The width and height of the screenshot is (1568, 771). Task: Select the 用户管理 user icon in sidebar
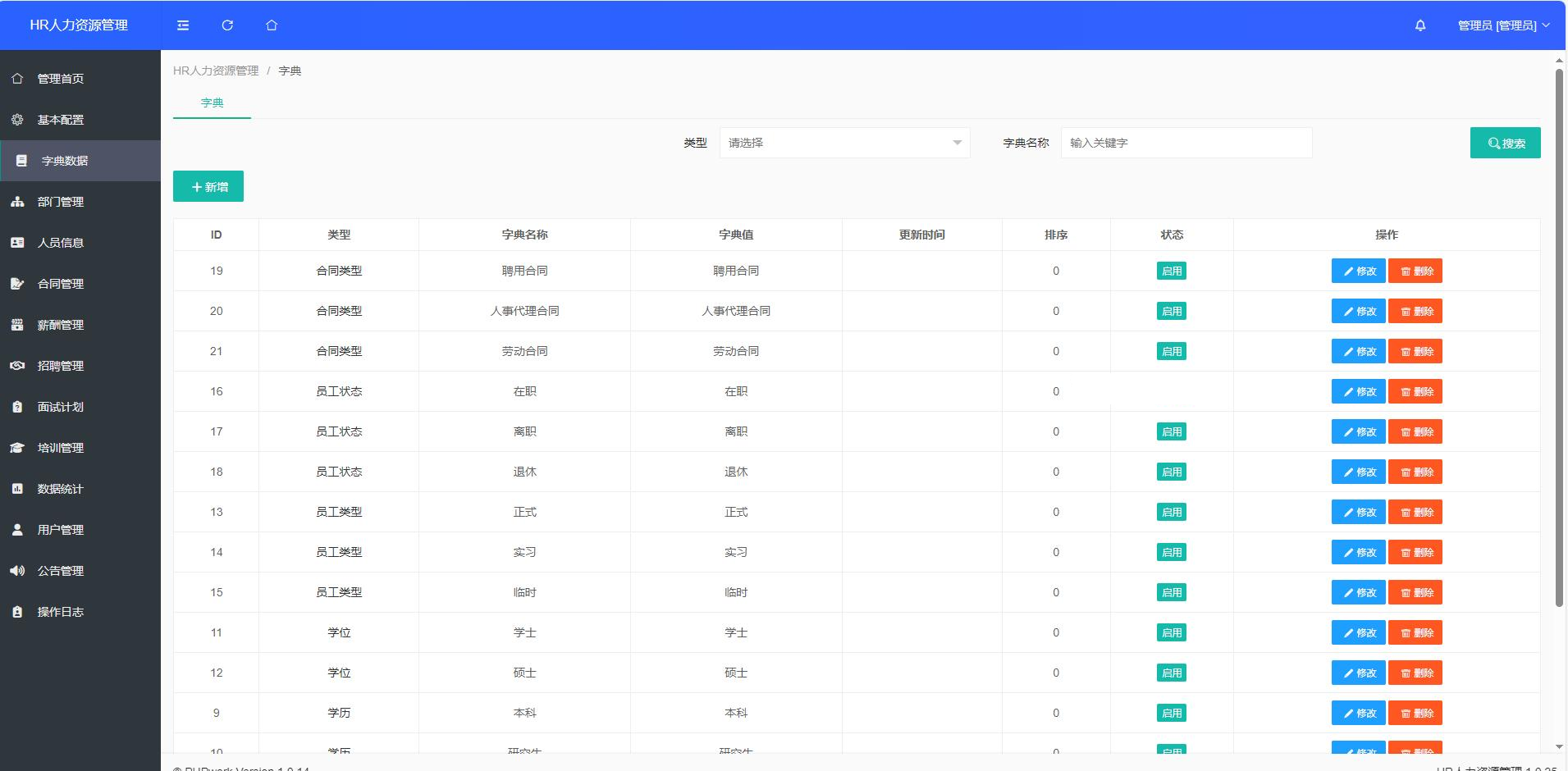[17, 530]
